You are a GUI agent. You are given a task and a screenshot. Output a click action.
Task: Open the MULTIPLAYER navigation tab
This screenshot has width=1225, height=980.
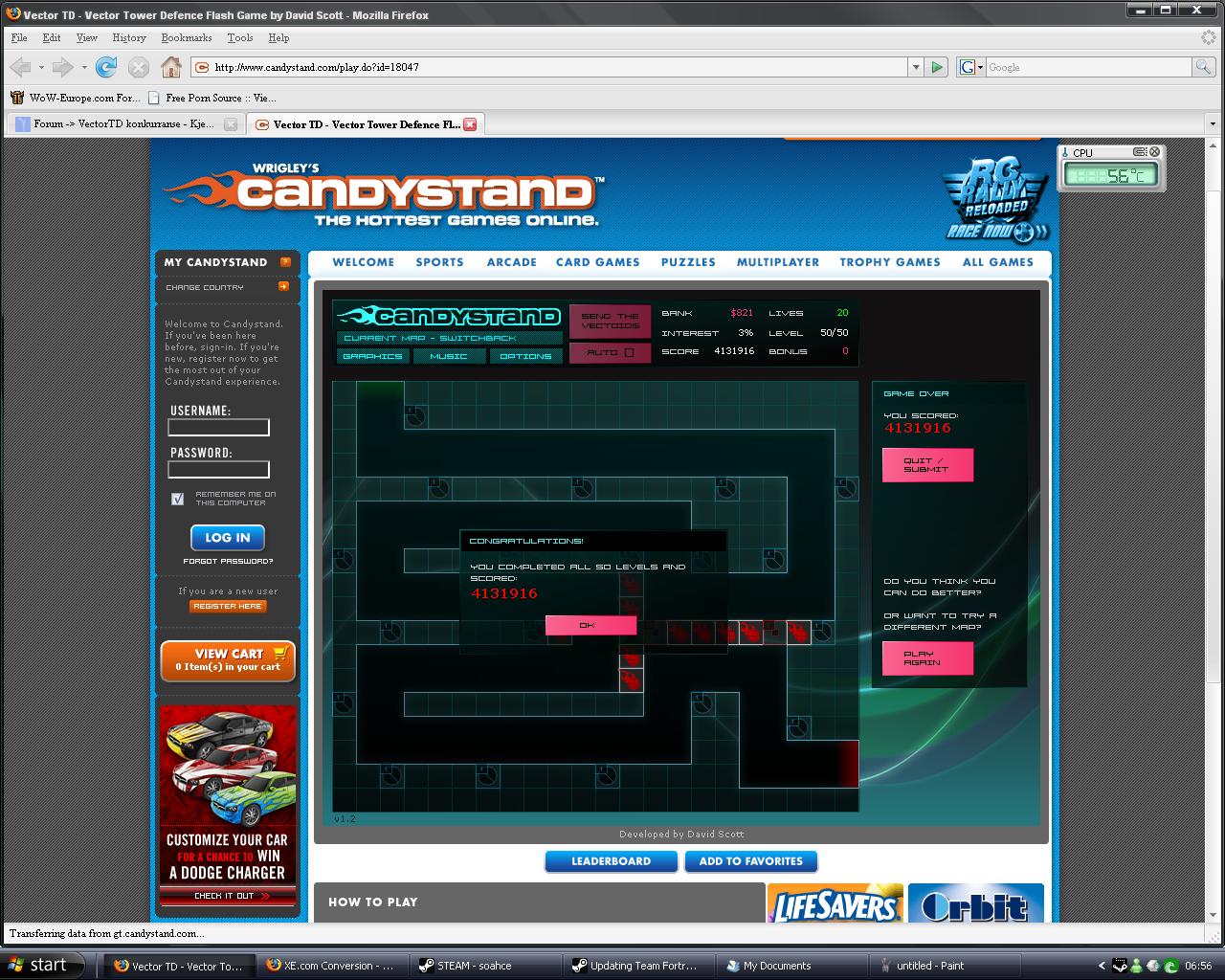778,262
